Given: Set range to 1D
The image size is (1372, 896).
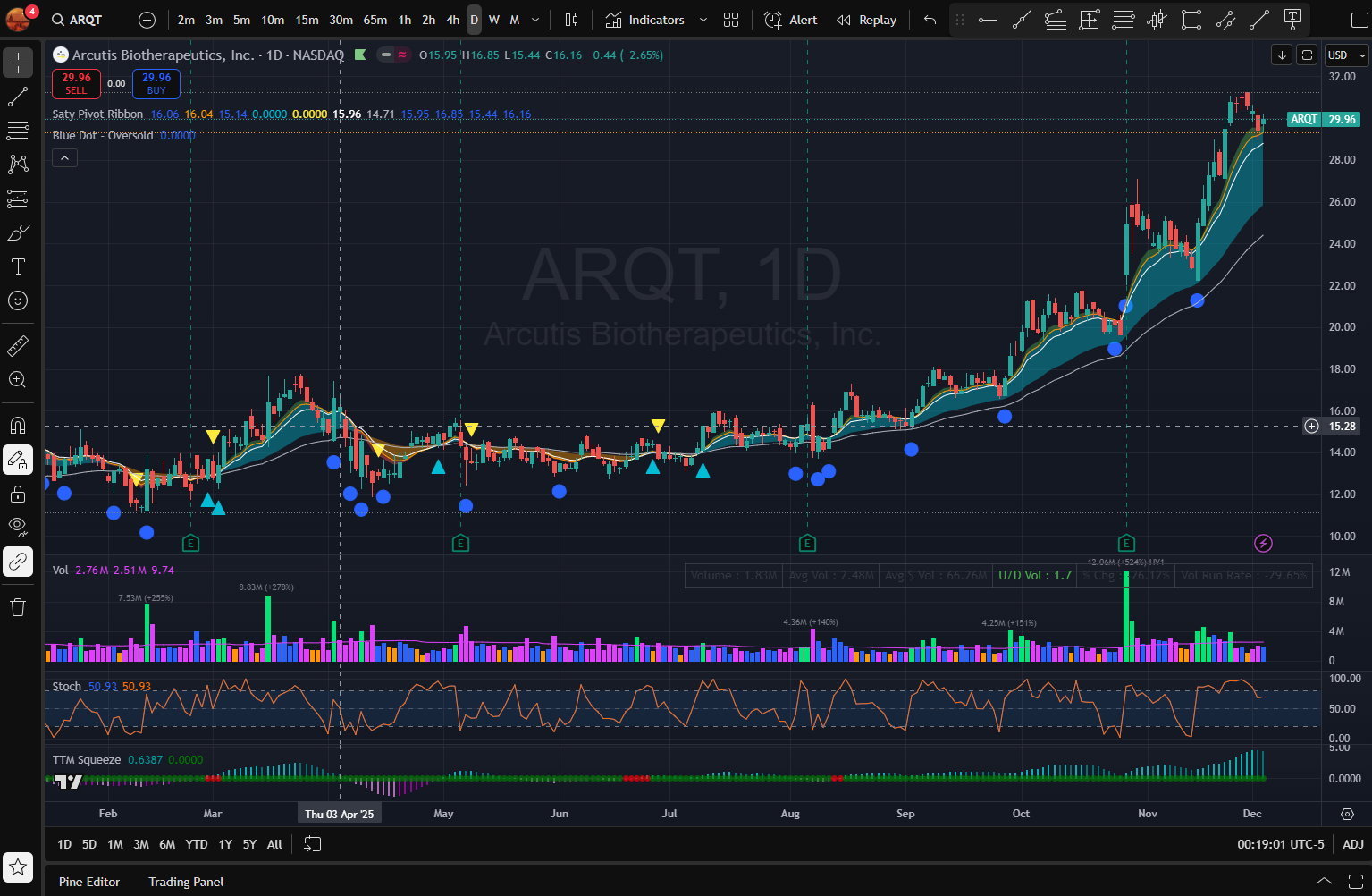Looking at the screenshot, I should click(64, 844).
